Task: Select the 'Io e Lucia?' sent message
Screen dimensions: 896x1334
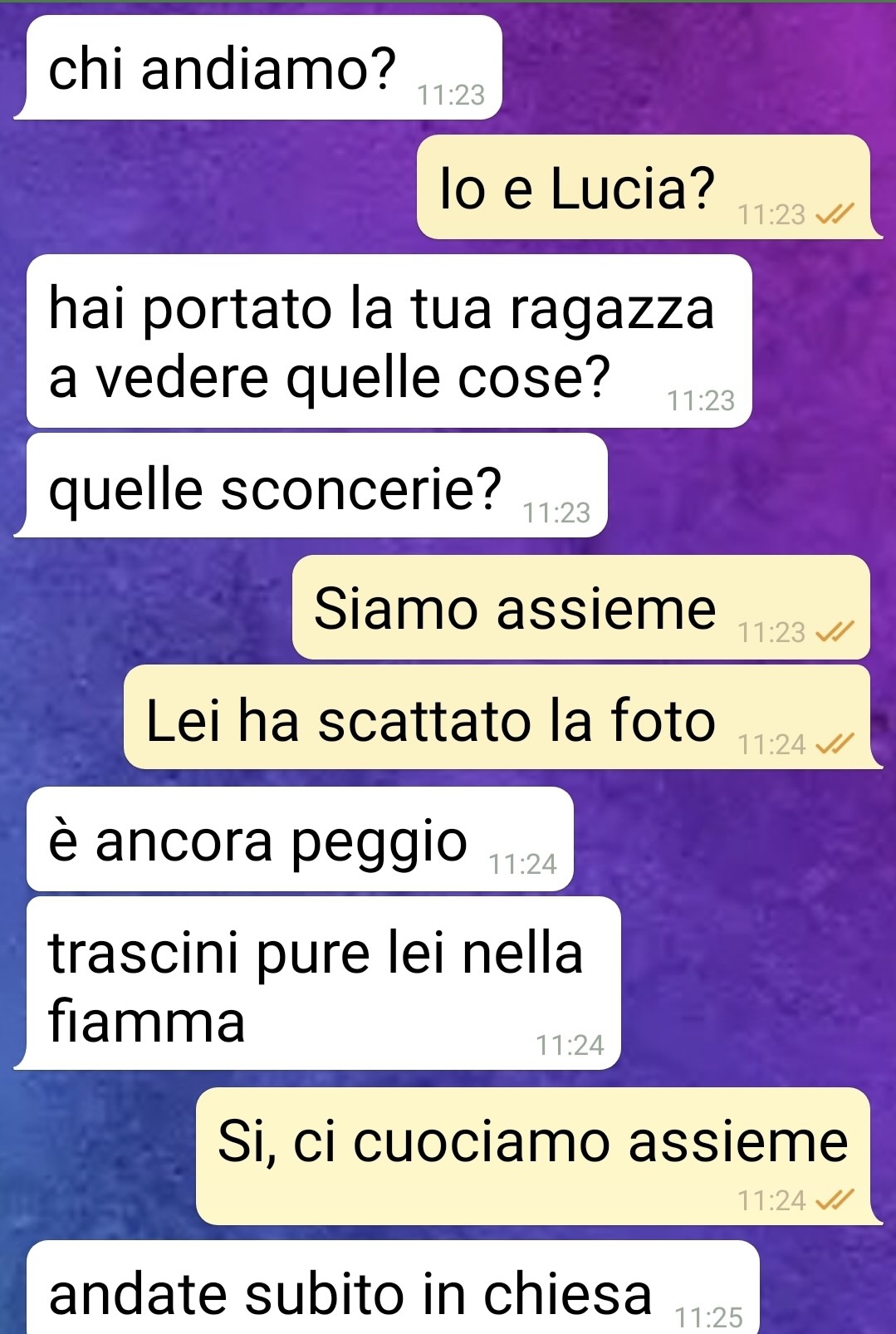Action: click(649, 187)
